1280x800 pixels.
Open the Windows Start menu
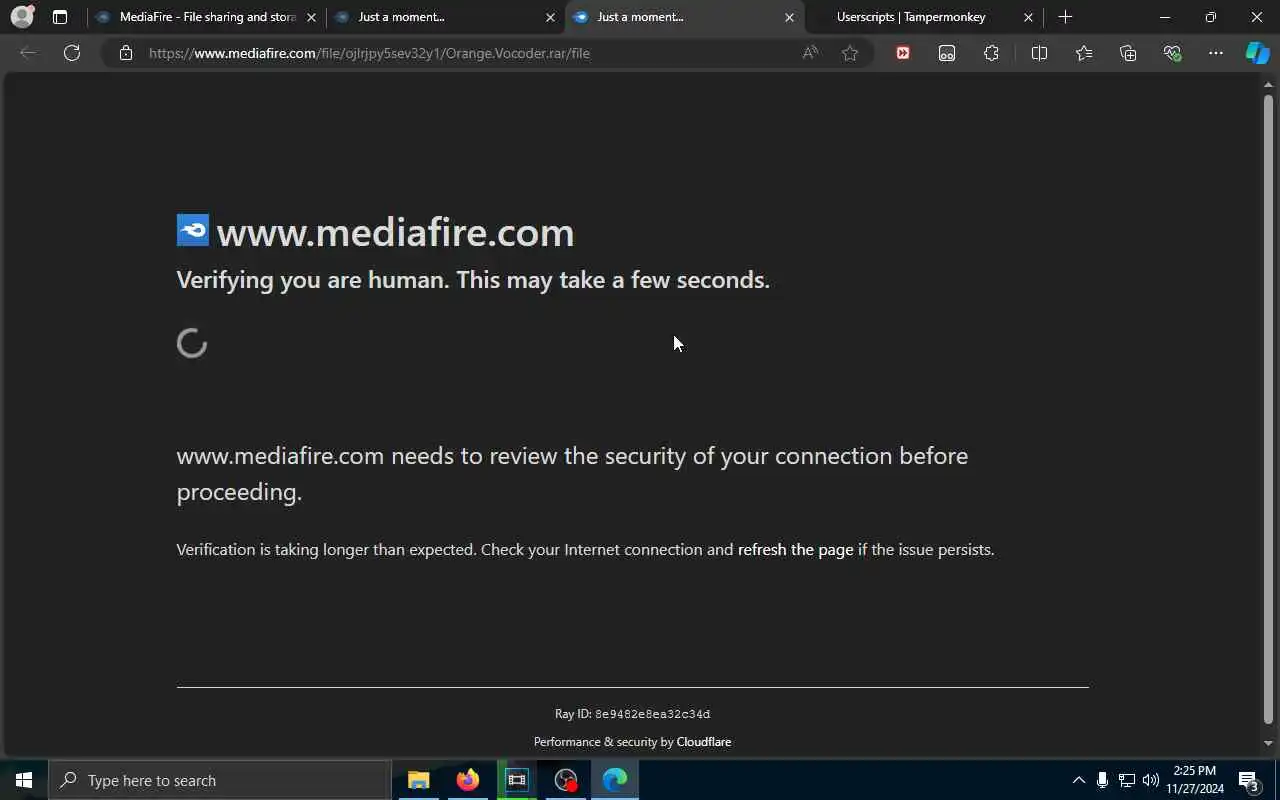[x=24, y=780]
